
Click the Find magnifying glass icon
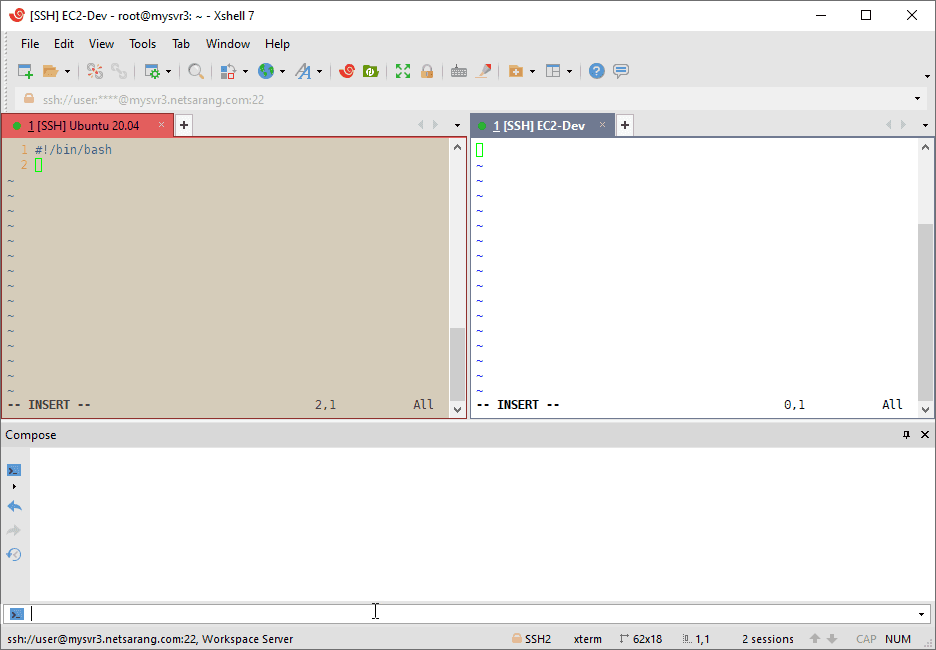pos(196,72)
